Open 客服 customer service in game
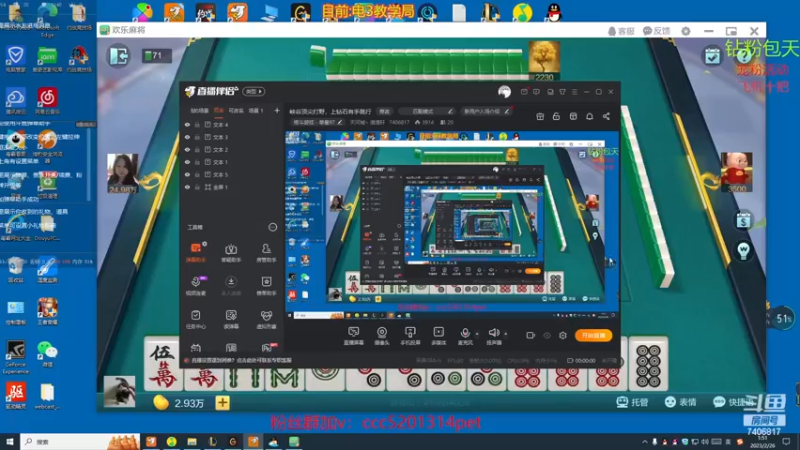The image size is (800, 450). [x=621, y=31]
